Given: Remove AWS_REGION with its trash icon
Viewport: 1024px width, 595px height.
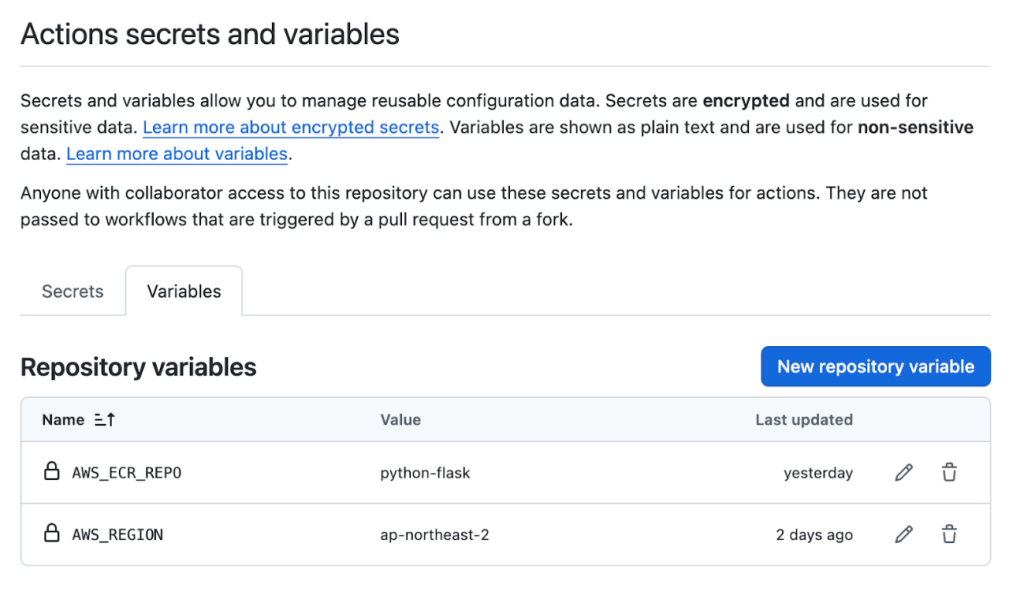Looking at the screenshot, I should point(949,535).
